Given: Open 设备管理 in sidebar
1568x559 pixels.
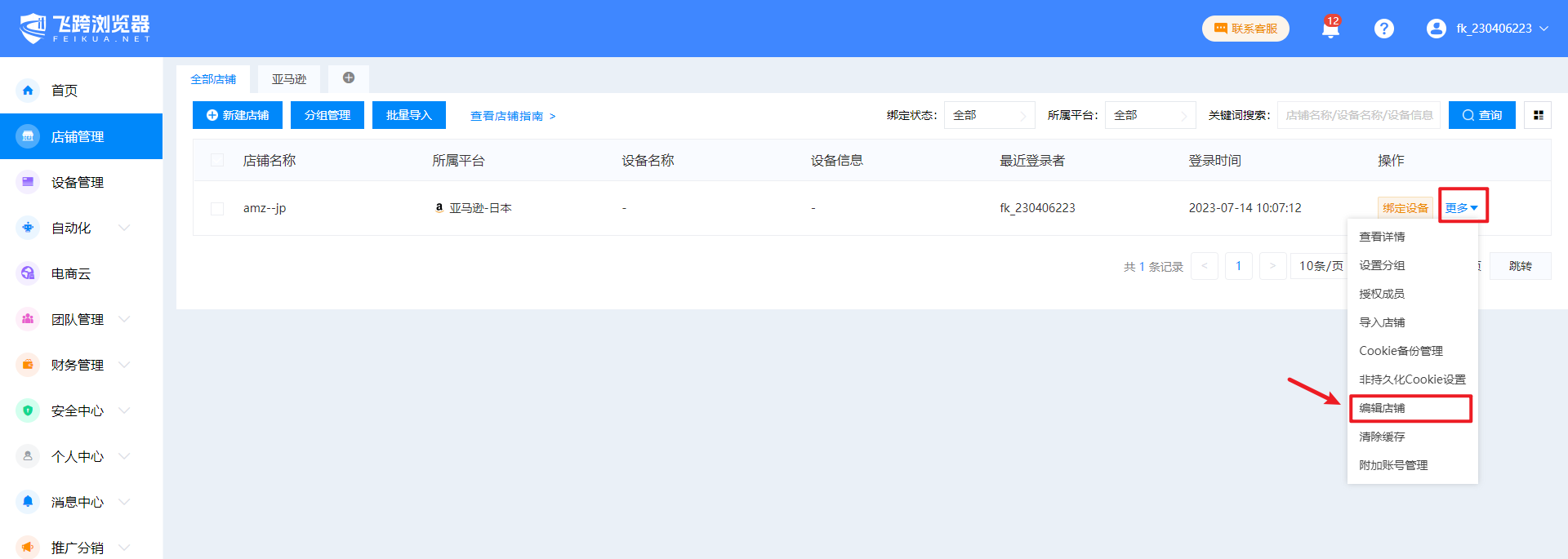Looking at the screenshot, I should point(77,182).
